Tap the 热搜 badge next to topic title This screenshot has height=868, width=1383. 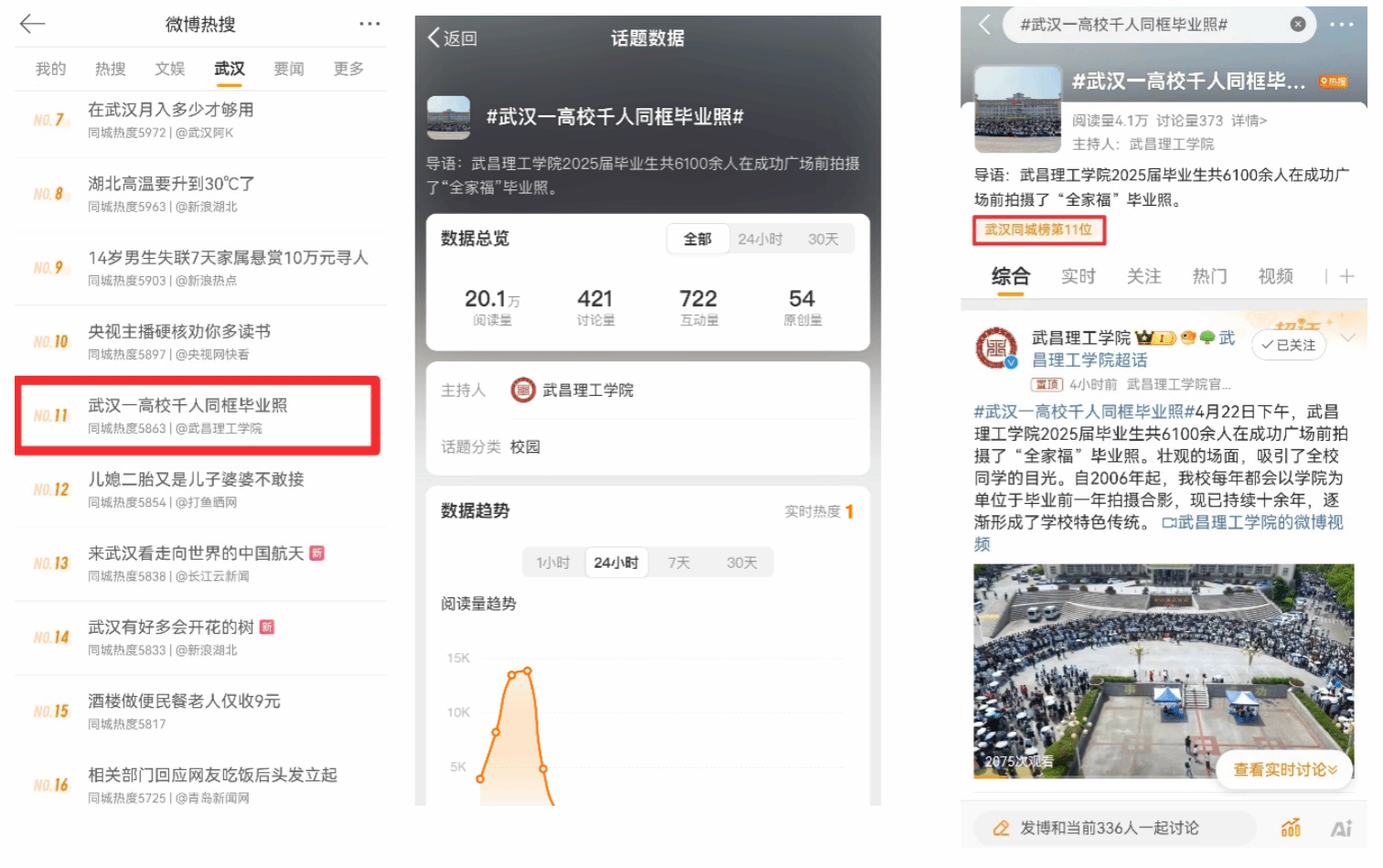pos(1334,81)
